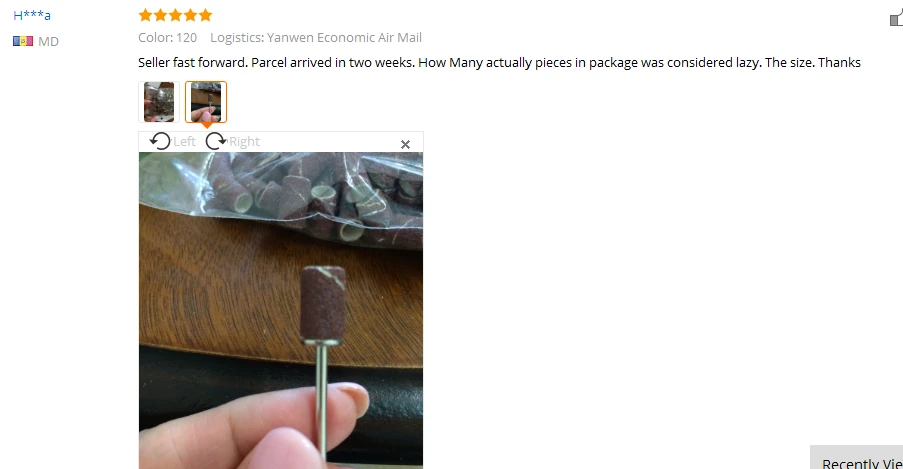This screenshot has height=469, width=903.
Task: Click the MD country code label
Action: point(48,41)
